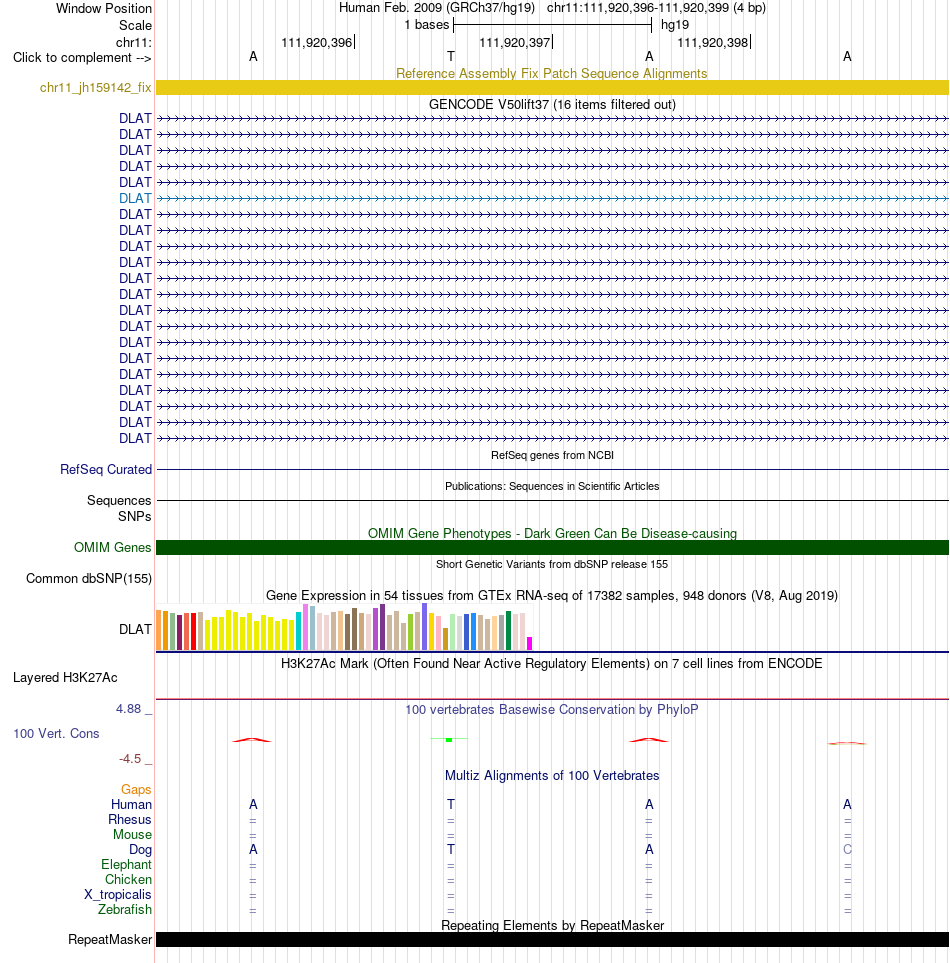Screen dimensions: 950x963
Task: Click the Scale track label
Action: pos(135,25)
